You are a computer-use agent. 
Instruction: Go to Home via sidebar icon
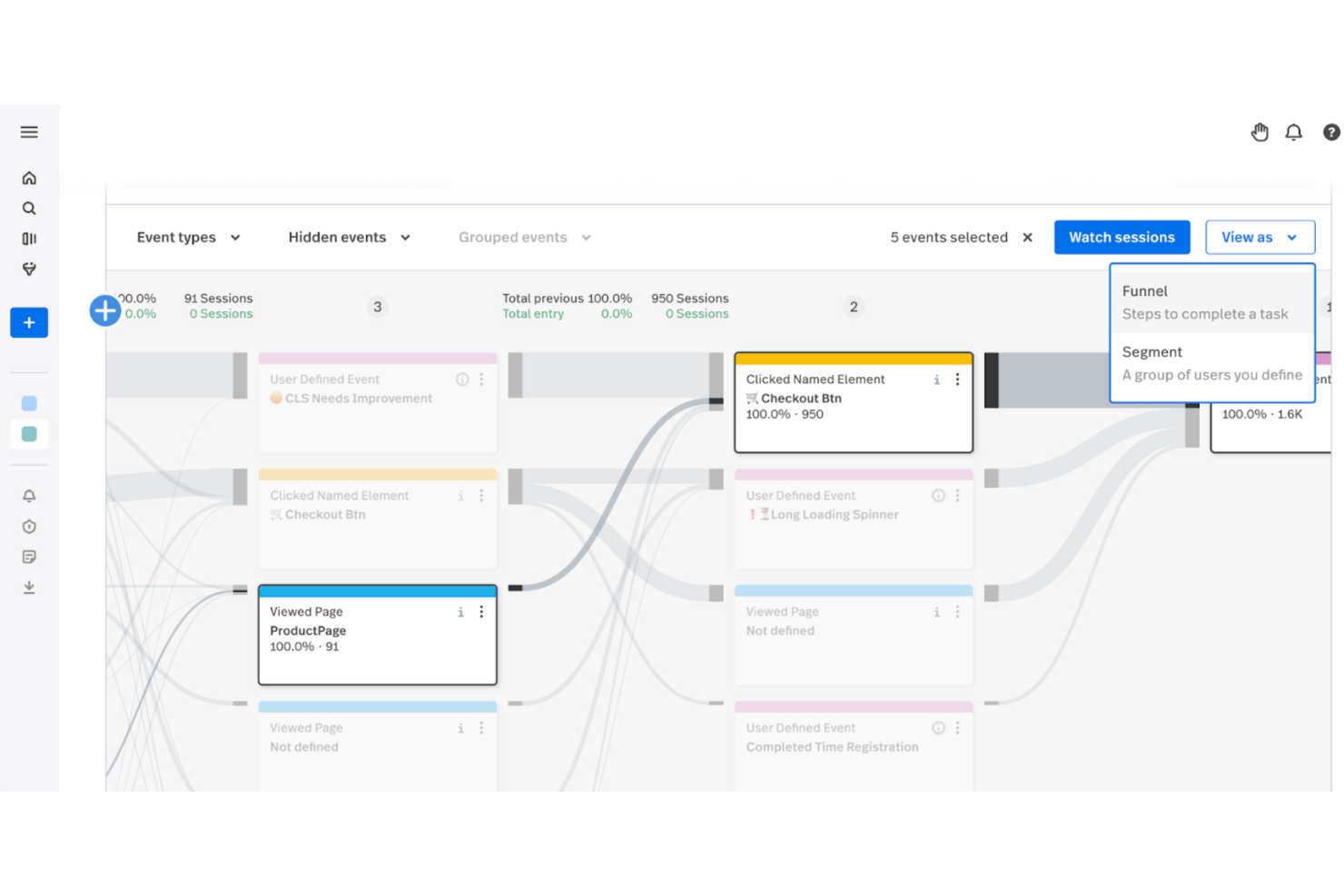[29, 178]
